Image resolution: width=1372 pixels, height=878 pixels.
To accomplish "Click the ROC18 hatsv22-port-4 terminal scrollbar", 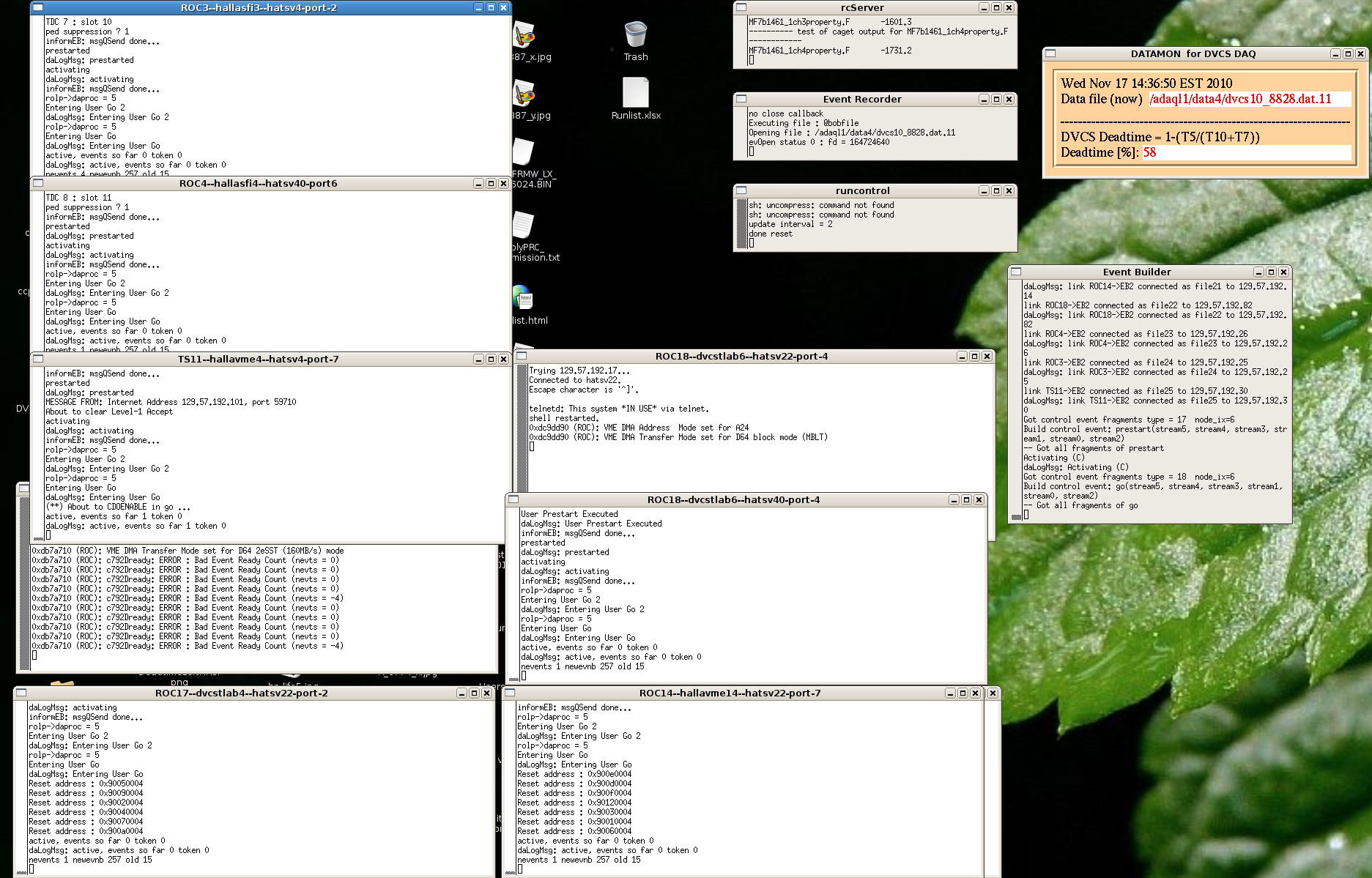I will point(522,428).
